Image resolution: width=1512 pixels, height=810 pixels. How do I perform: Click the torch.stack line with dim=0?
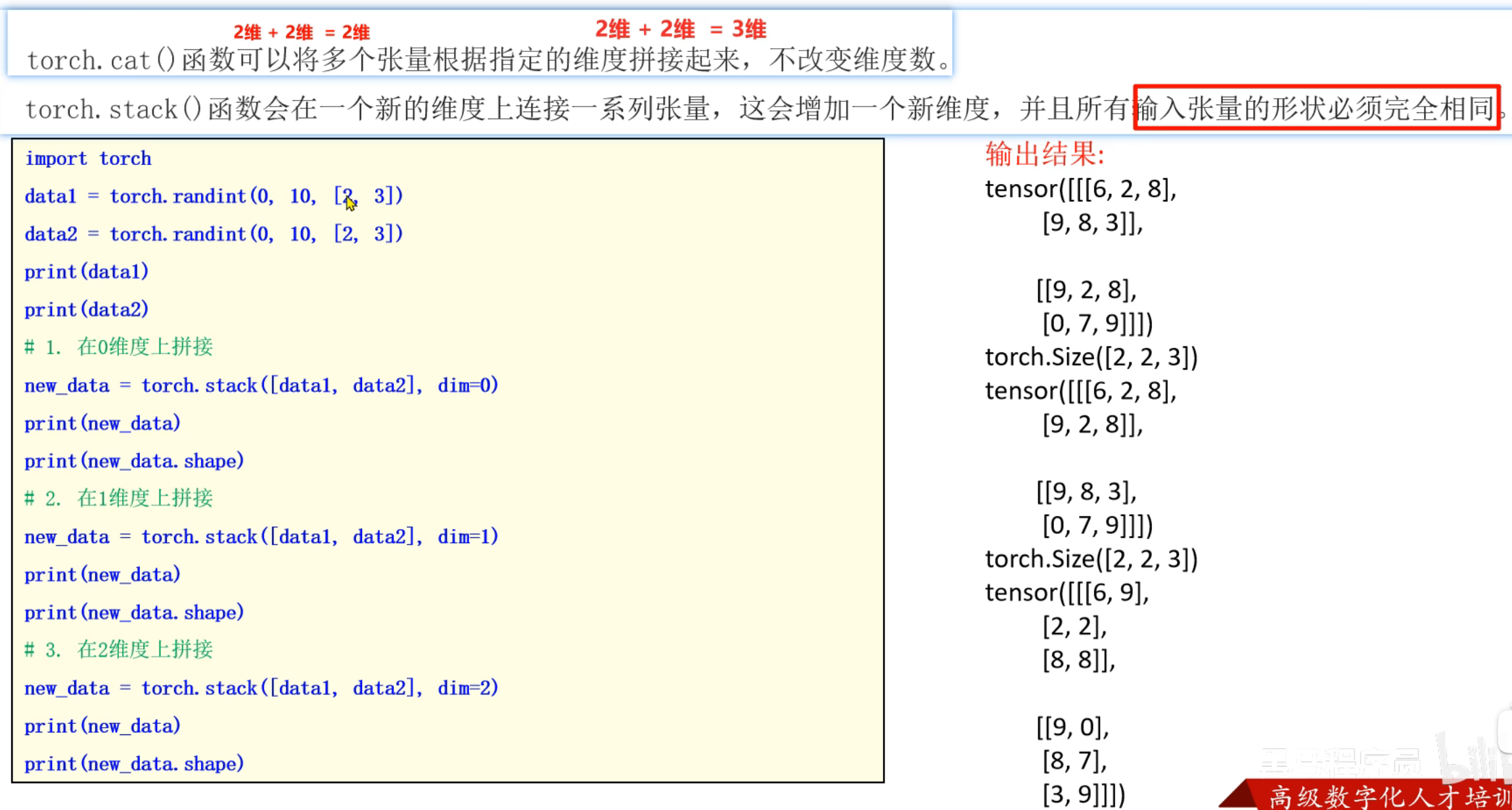pyautogui.click(x=261, y=385)
